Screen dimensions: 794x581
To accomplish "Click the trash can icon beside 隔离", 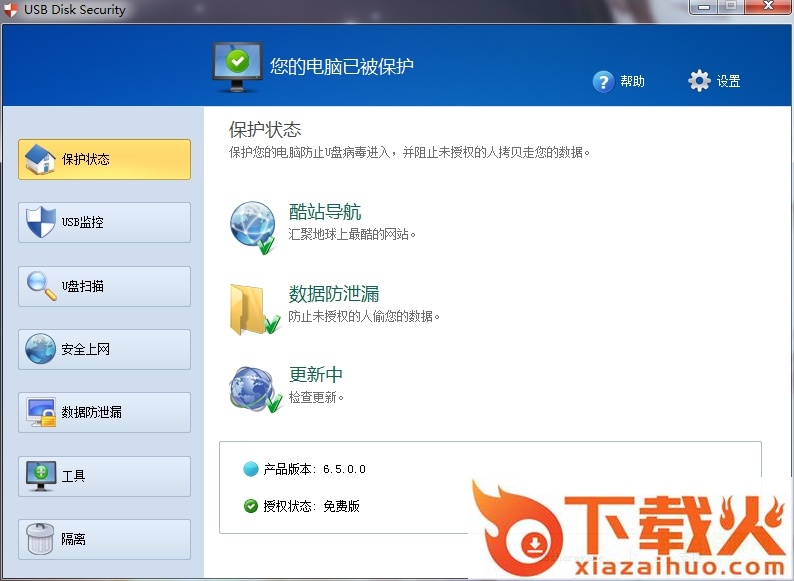I will (40, 538).
